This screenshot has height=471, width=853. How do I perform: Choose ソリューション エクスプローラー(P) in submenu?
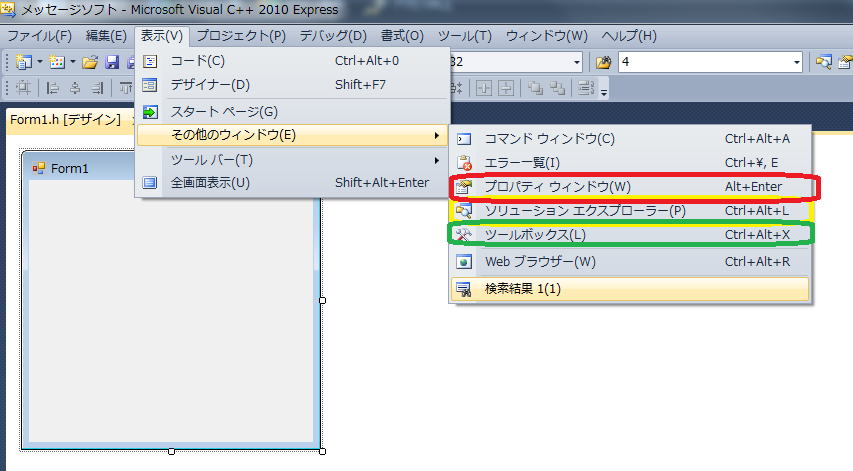coord(630,210)
